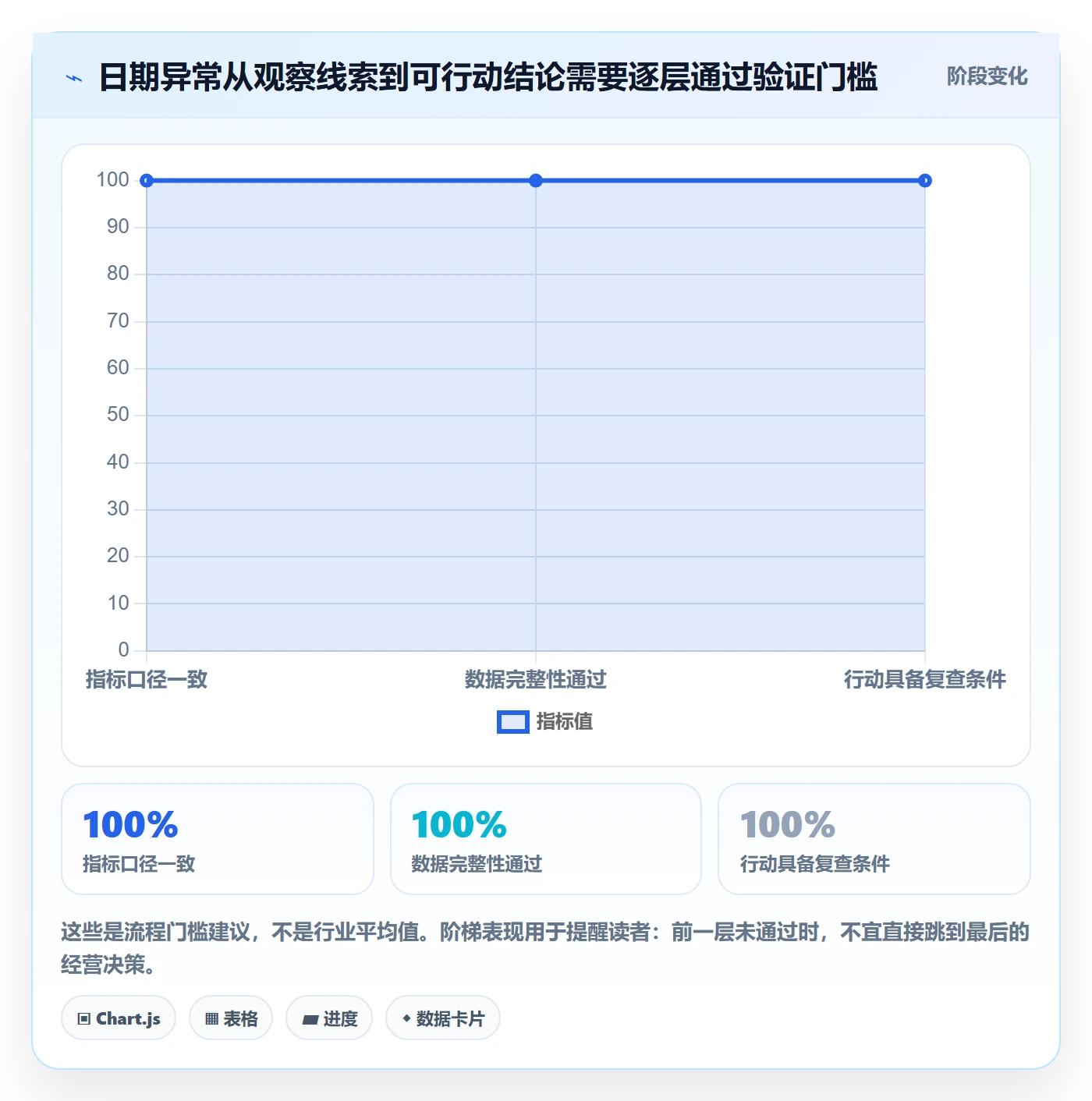Select the 进度 tag
1092x1101 pixels.
click(329, 1018)
